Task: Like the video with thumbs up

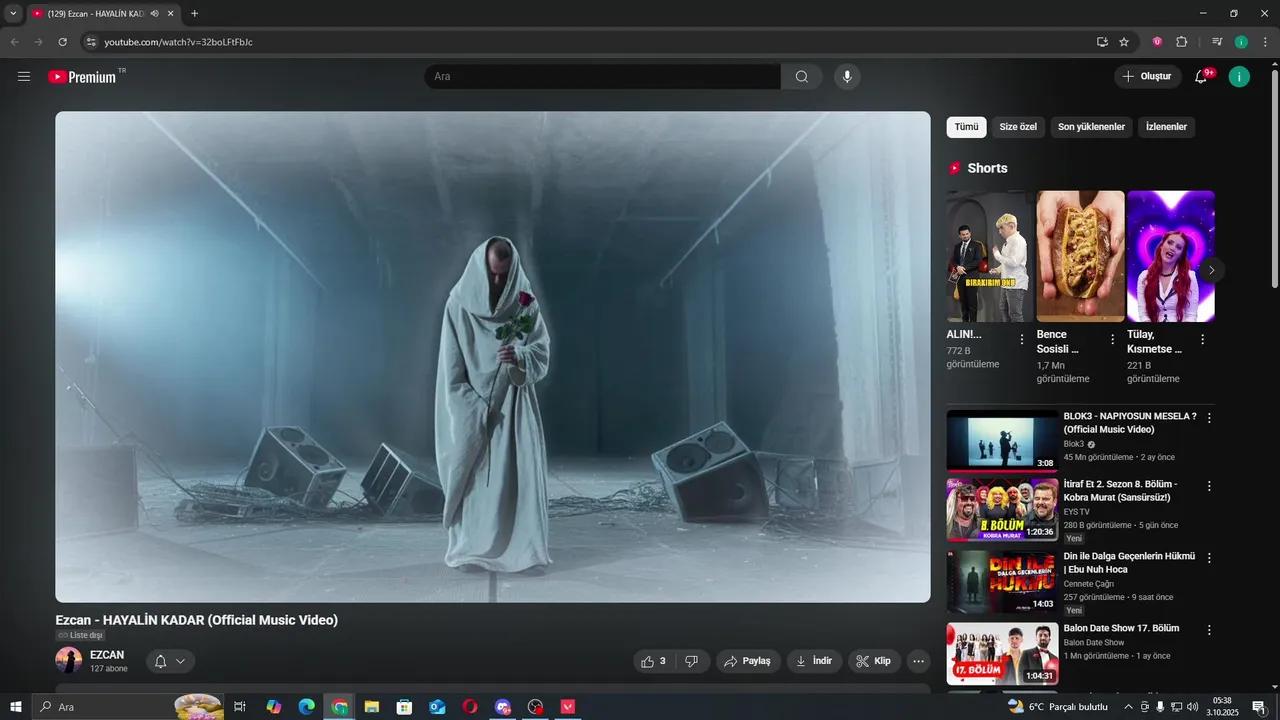Action: click(654, 661)
